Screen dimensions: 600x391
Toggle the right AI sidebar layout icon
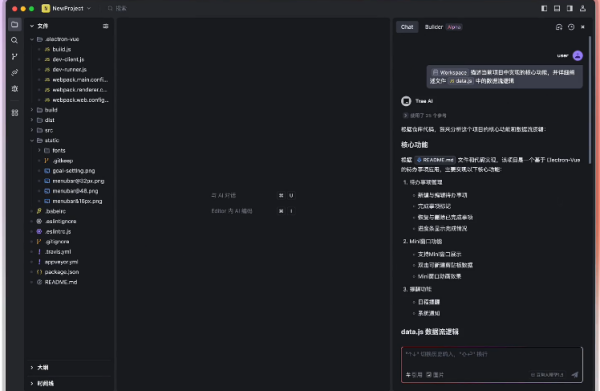(x=570, y=8)
